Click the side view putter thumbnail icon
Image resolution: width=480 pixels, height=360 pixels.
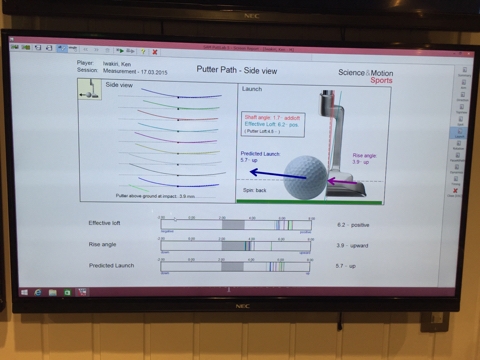tap(89, 89)
